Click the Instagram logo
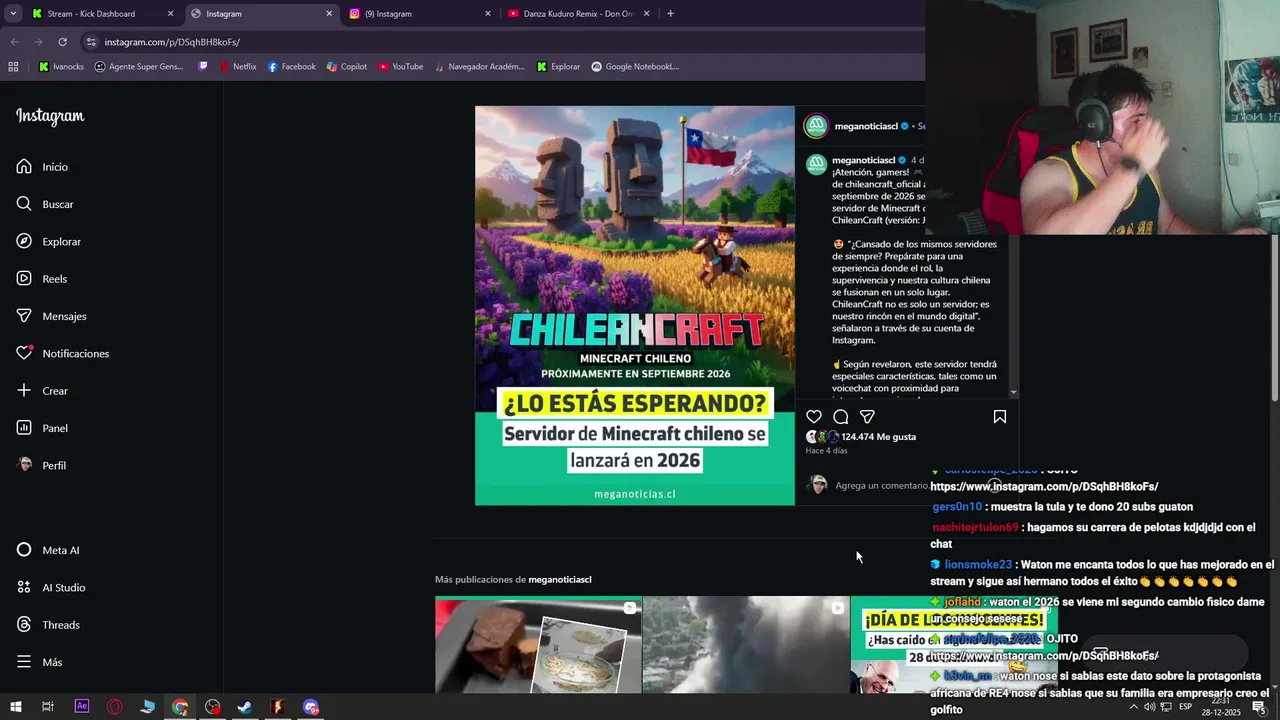 coord(50,116)
